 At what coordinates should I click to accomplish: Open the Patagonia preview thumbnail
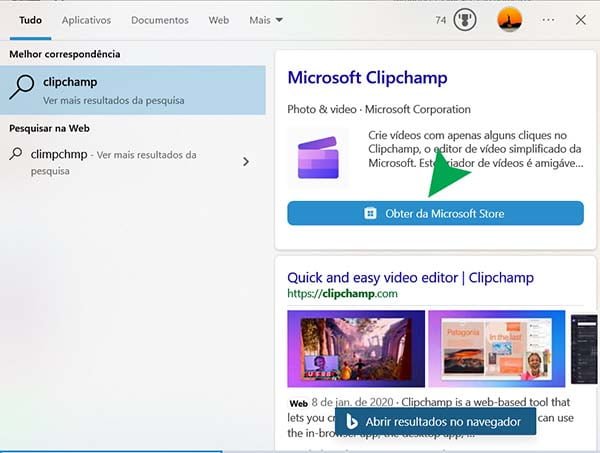(x=496, y=349)
